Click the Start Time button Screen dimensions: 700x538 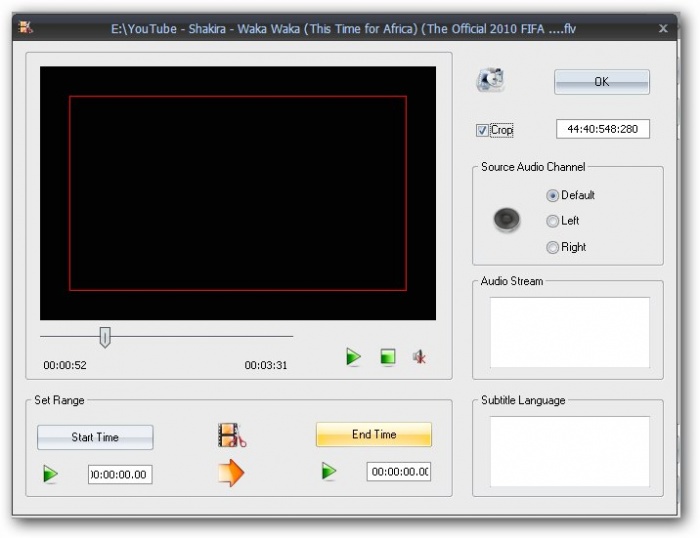95,437
